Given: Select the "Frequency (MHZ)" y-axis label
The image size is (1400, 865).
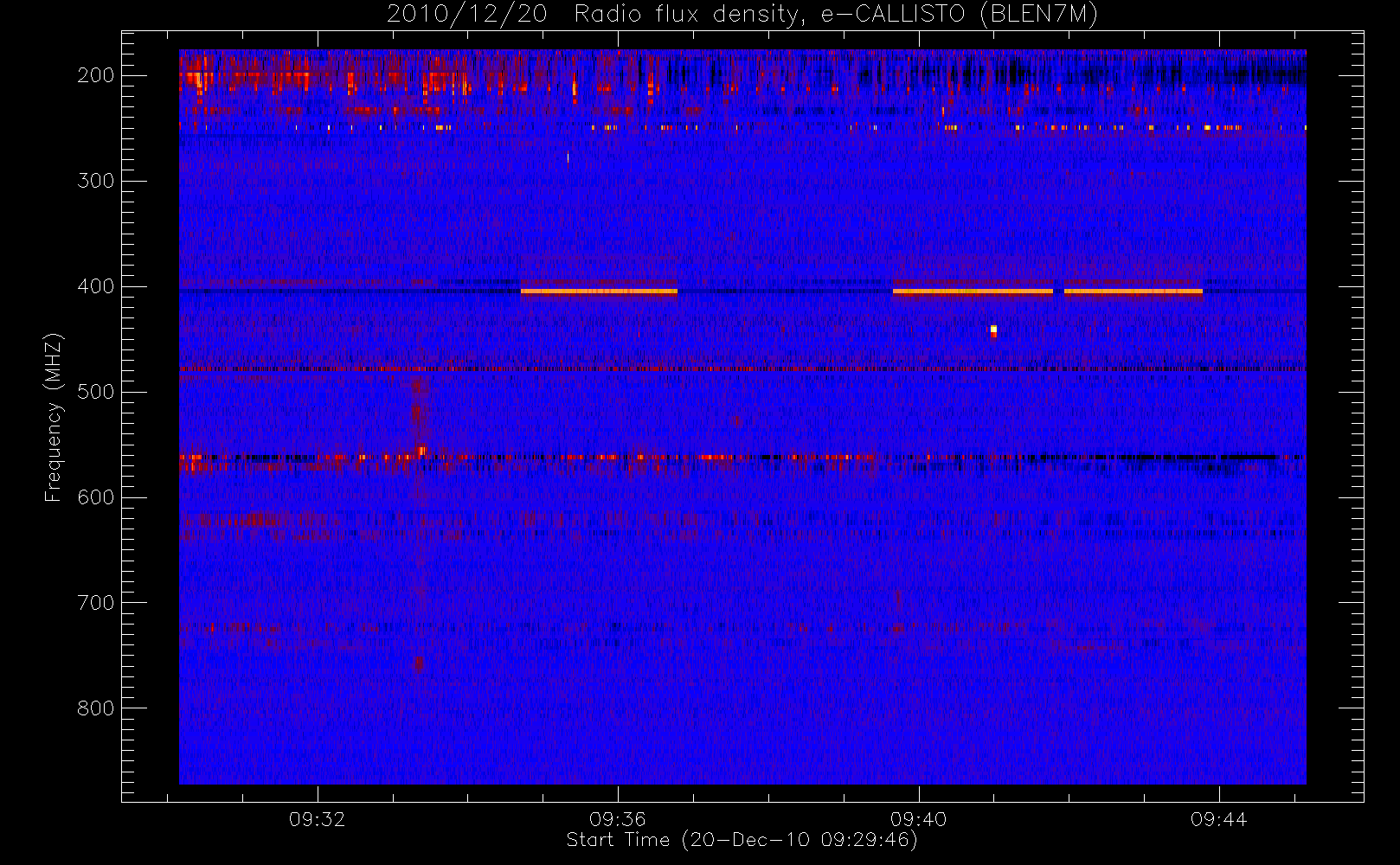Looking at the screenshot, I should tap(54, 417).
